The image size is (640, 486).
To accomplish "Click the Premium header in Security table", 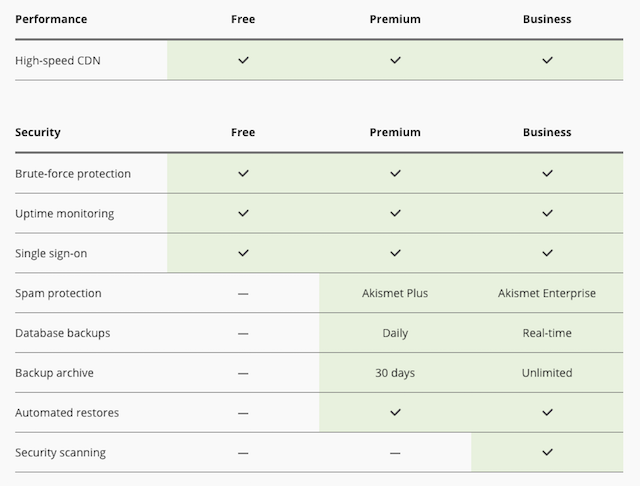I will (x=395, y=132).
